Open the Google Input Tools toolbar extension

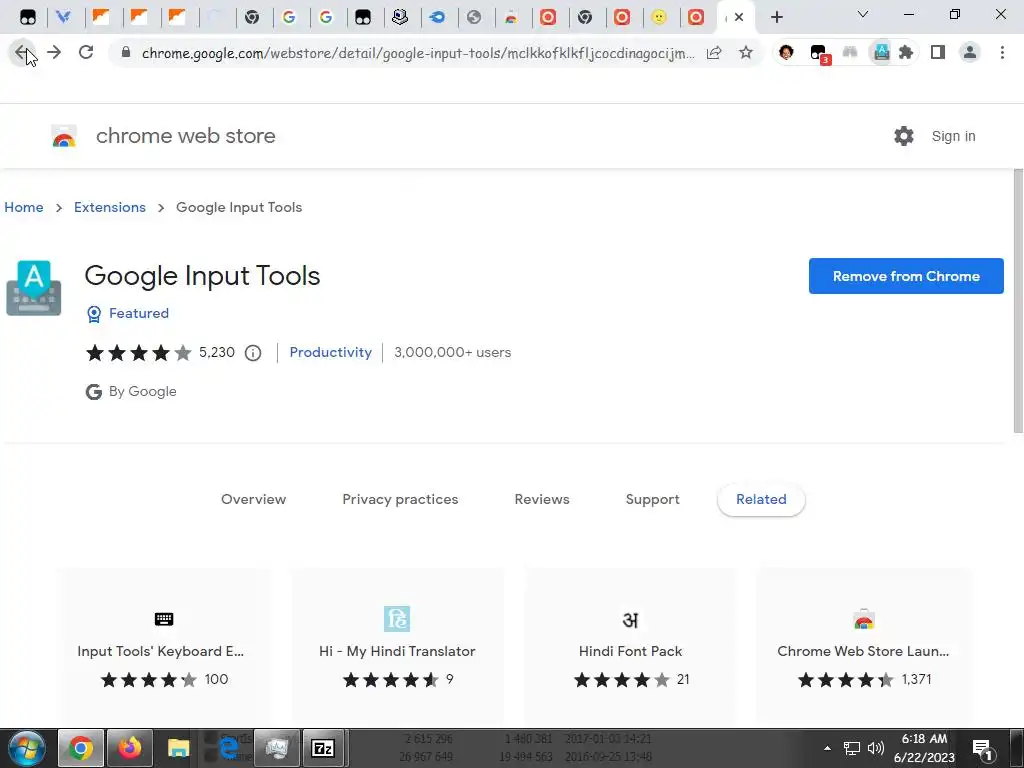click(x=881, y=53)
